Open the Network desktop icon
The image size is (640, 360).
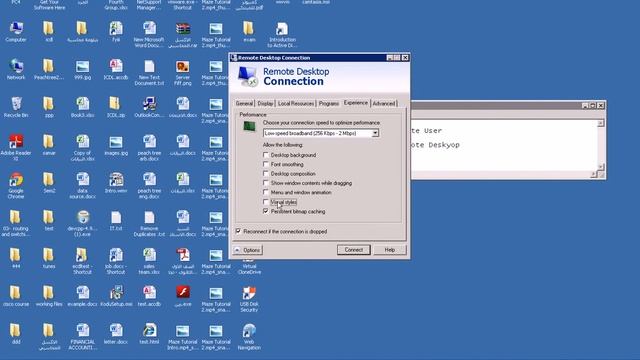16,69
